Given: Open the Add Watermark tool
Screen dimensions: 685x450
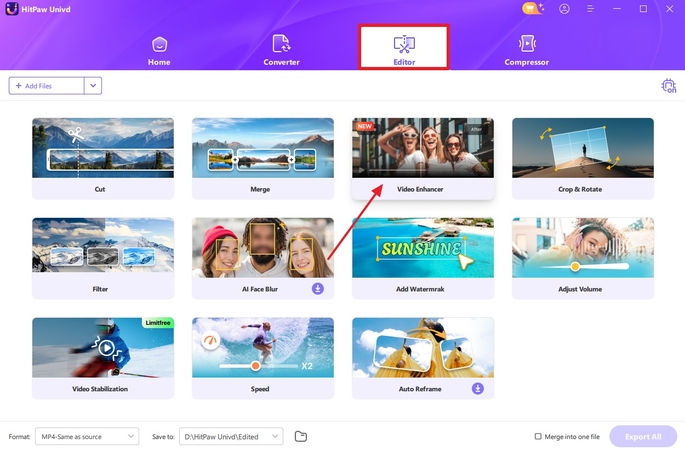Looking at the screenshot, I should click(x=423, y=258).
